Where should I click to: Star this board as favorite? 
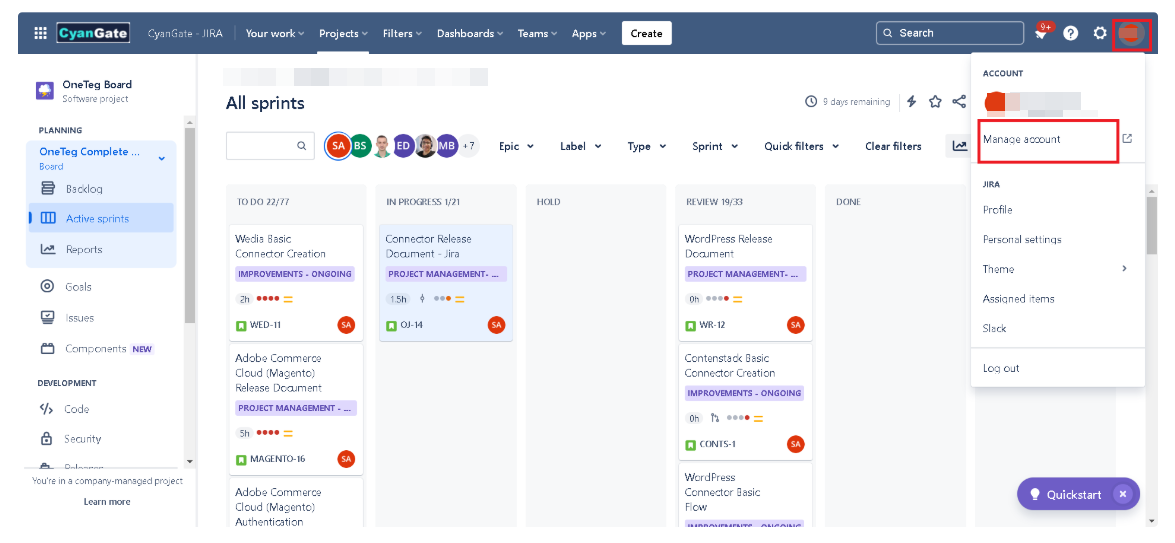pos(935,101)
